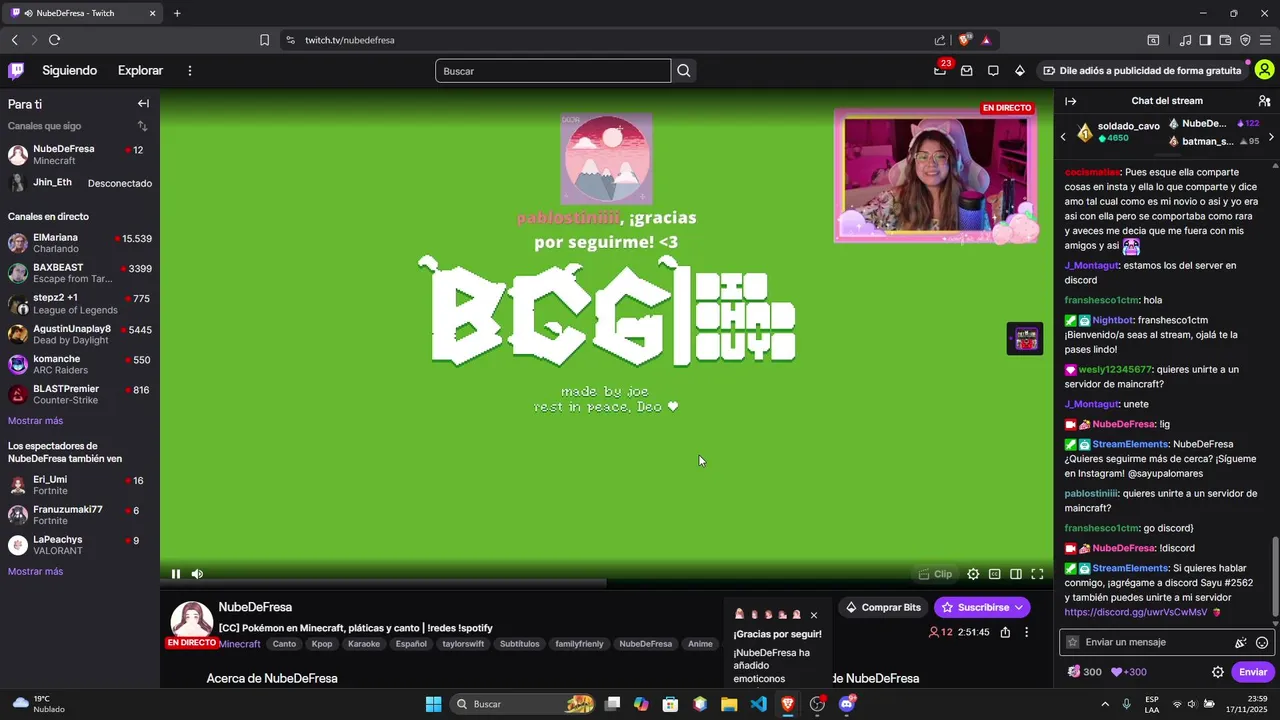Viewport: 1280px width, 720px height.
Task: Go to next leaderboard in chat
Action: click(x=1271, y=136)
